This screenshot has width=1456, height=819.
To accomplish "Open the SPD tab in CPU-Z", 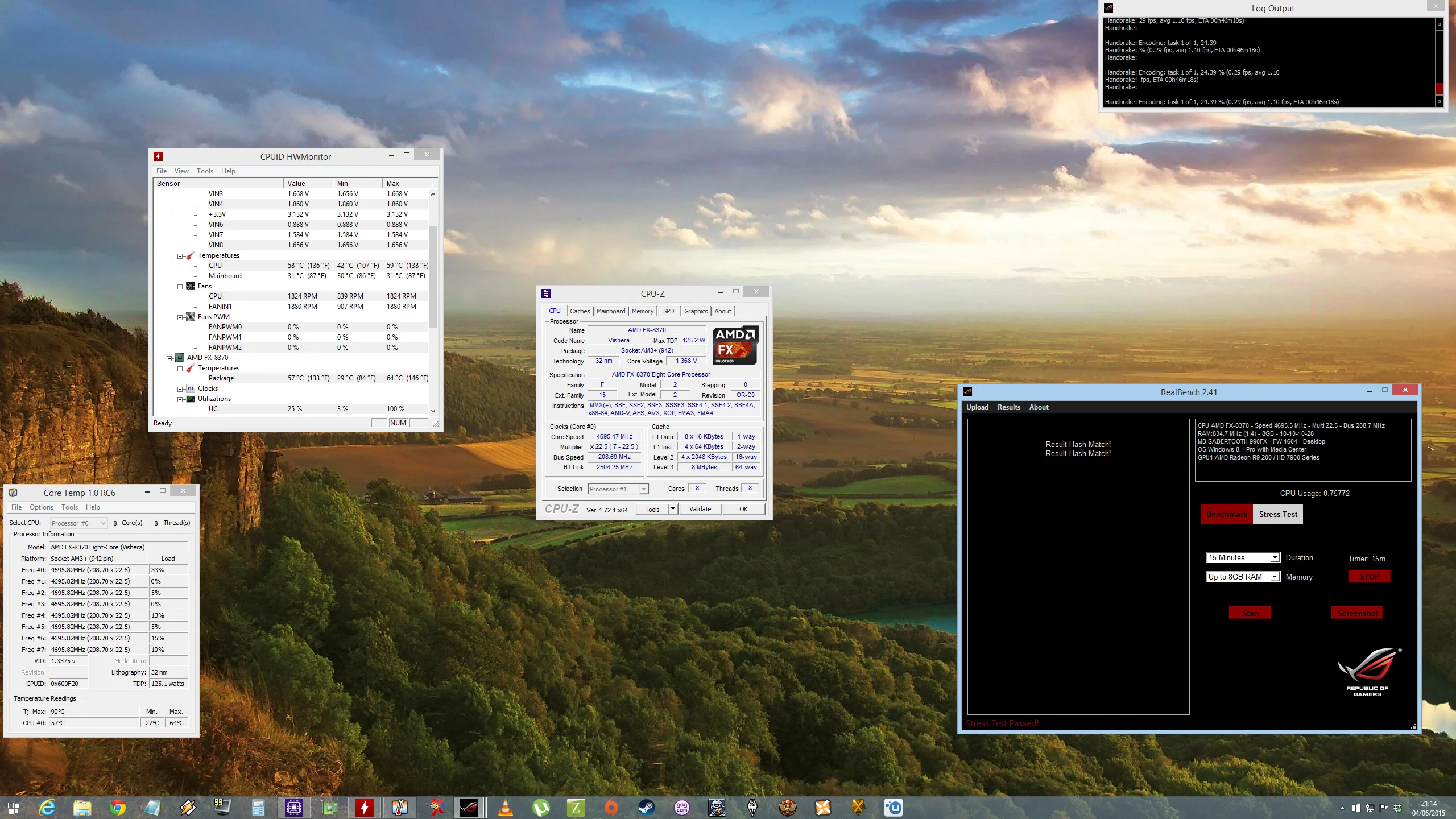I will click(668, 311).
